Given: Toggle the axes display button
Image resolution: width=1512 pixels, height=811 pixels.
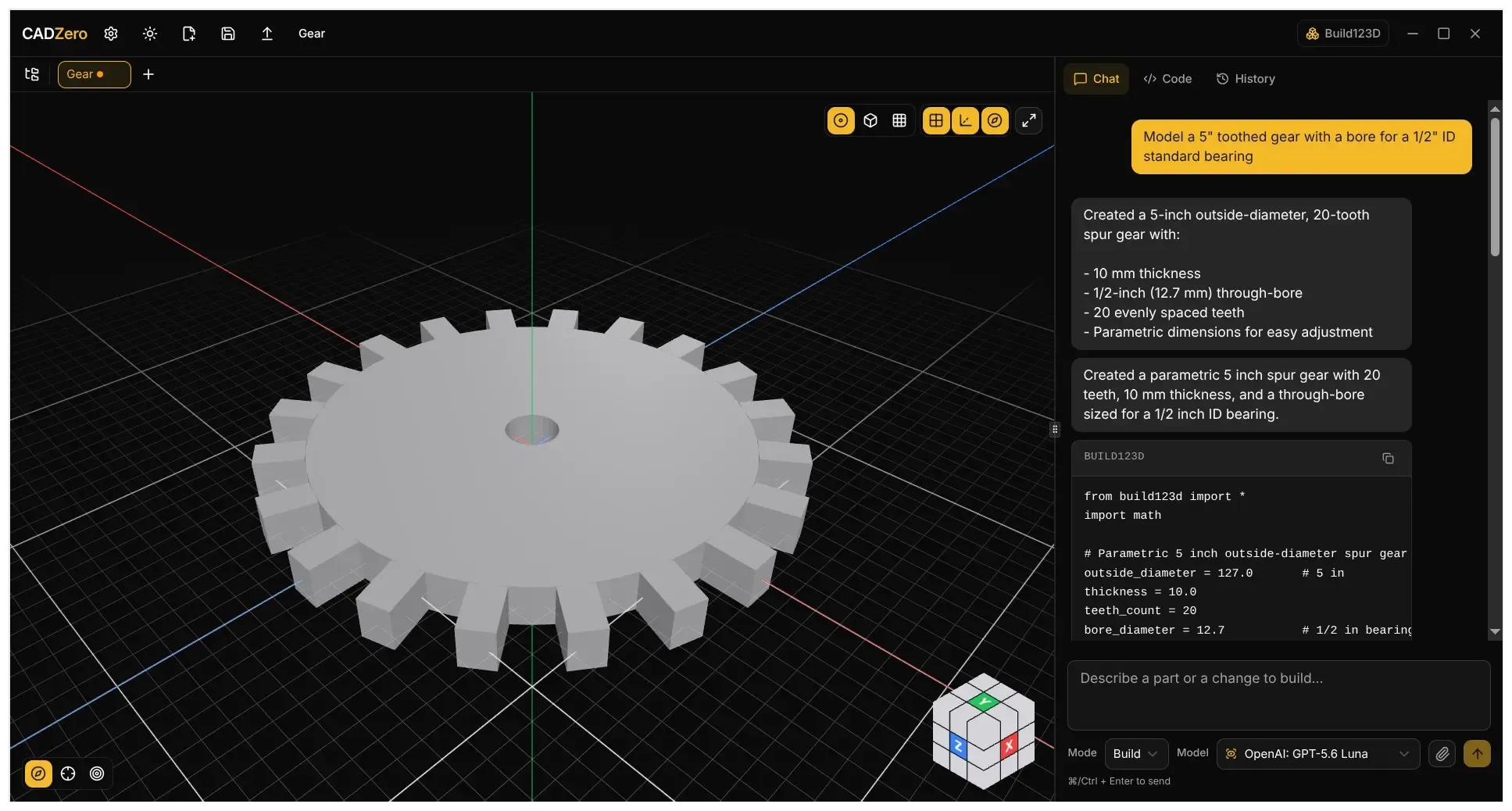Looking at the screenshot, I should [x=965, y=120].
